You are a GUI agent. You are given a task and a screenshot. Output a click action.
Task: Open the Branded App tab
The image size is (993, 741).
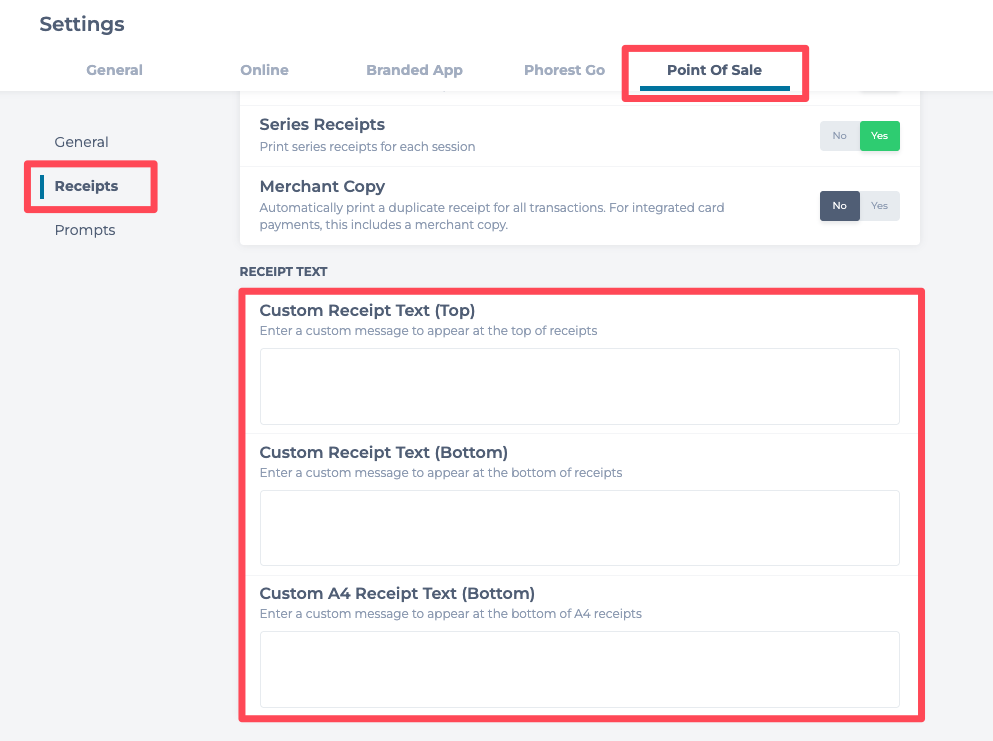pos(414,70)
